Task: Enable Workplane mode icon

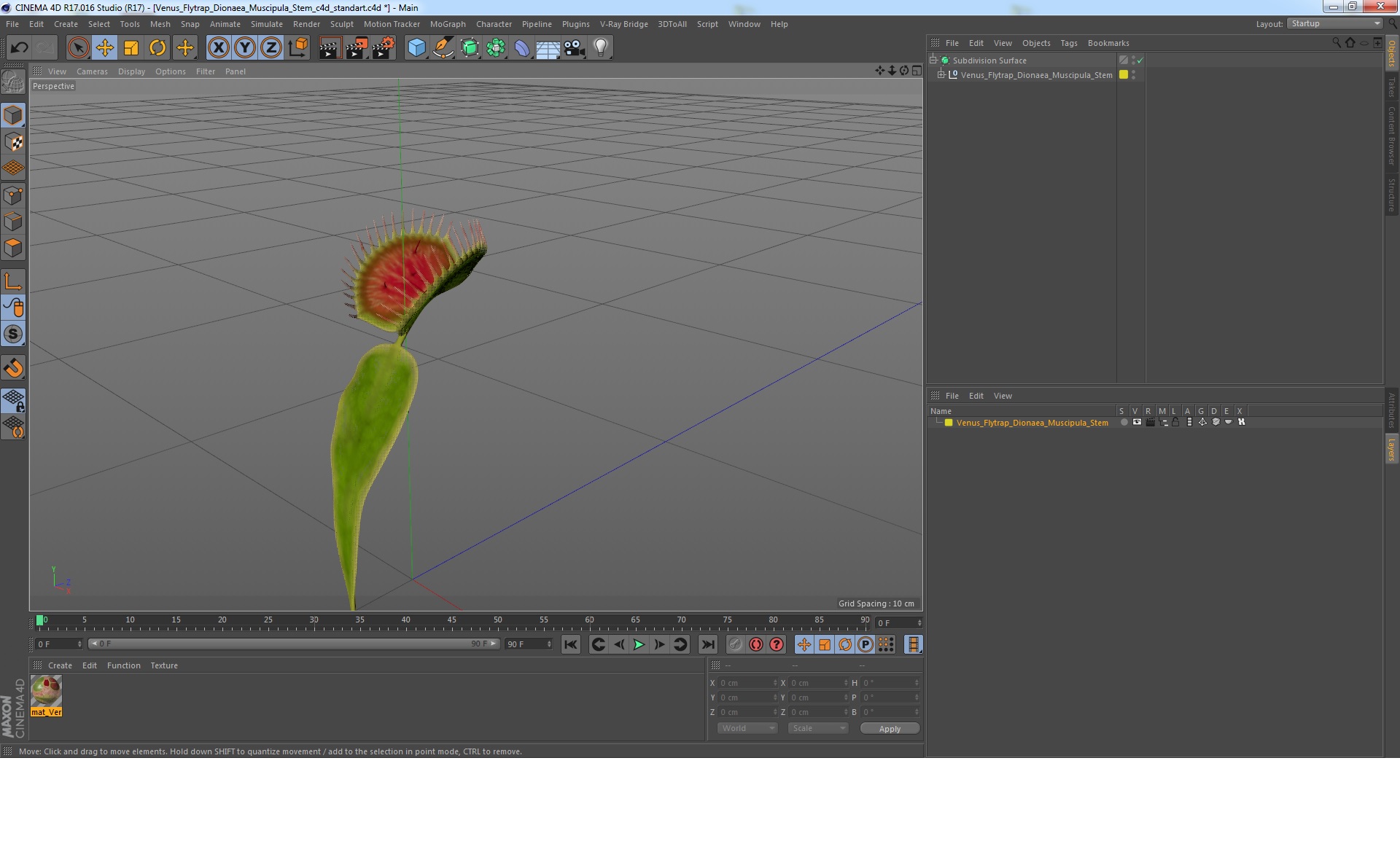Action: pyautogui.click(x=13, y=168)
